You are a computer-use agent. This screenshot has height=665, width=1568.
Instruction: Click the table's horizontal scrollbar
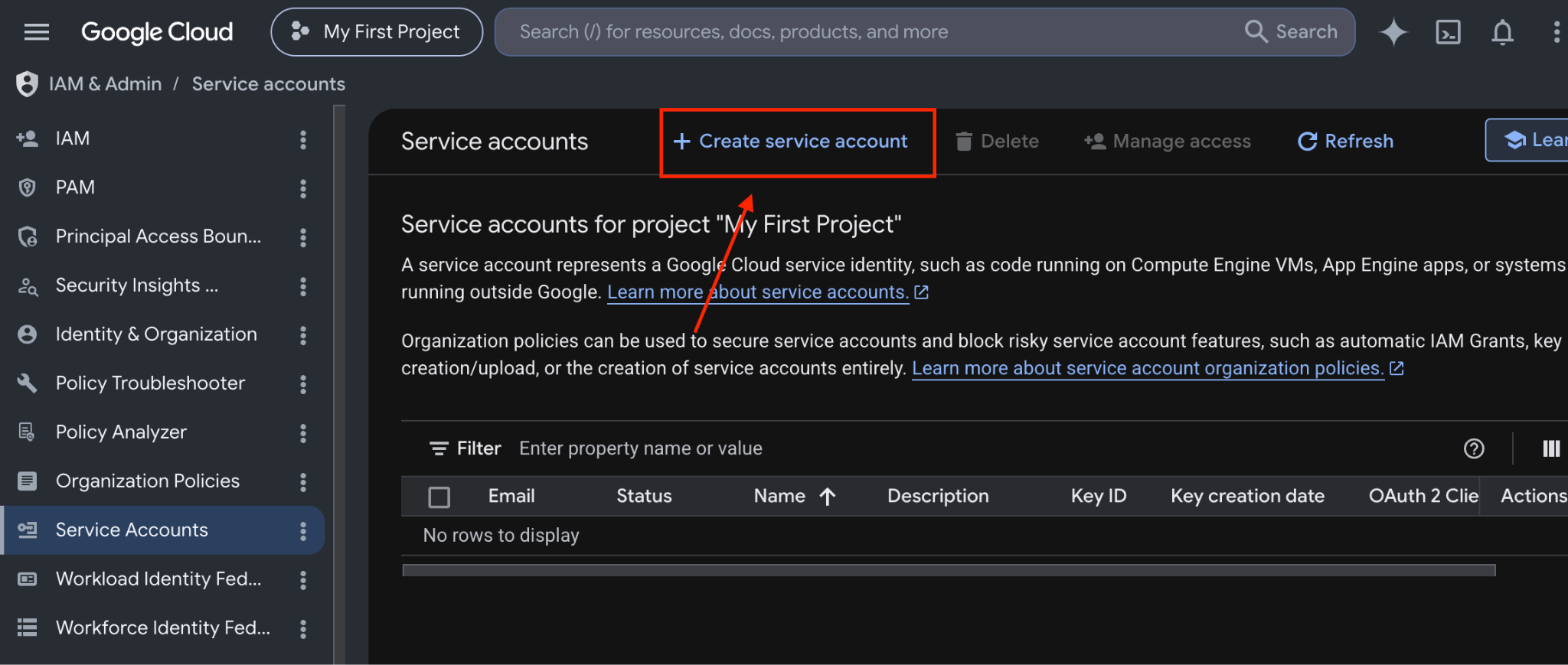pyautogui.click(x=949, y=570)
